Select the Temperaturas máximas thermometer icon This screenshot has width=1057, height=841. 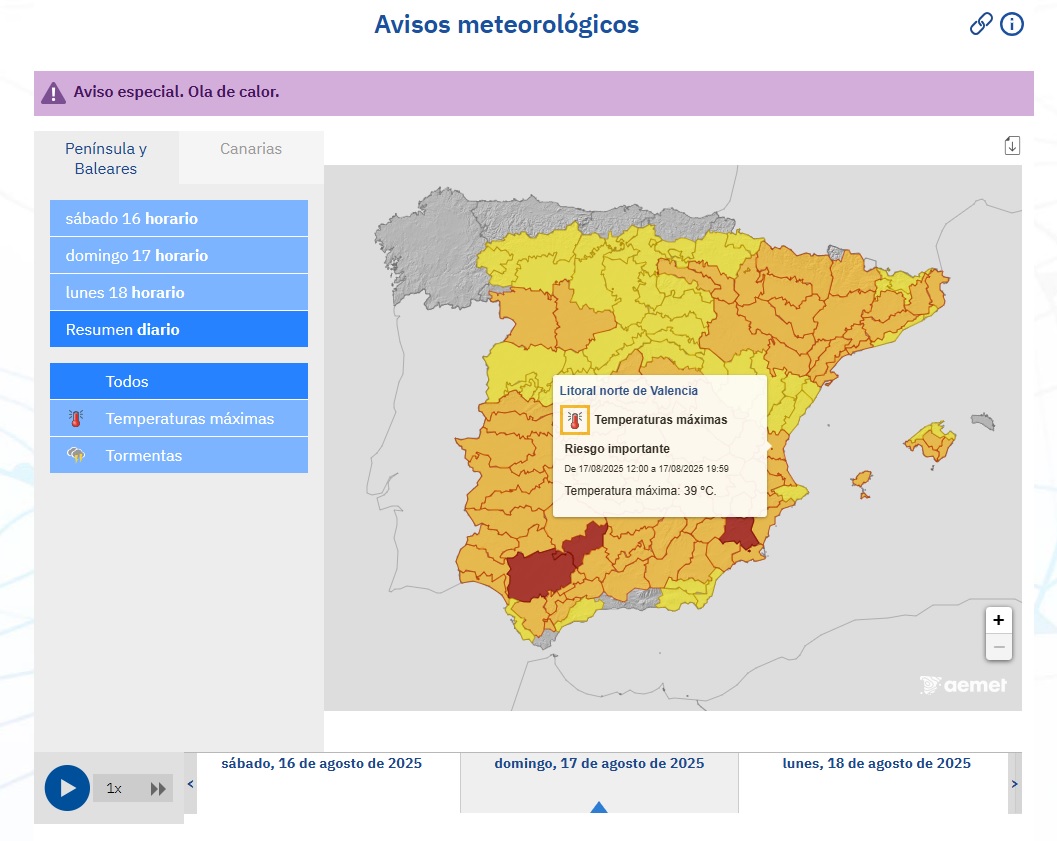point(75,418)
